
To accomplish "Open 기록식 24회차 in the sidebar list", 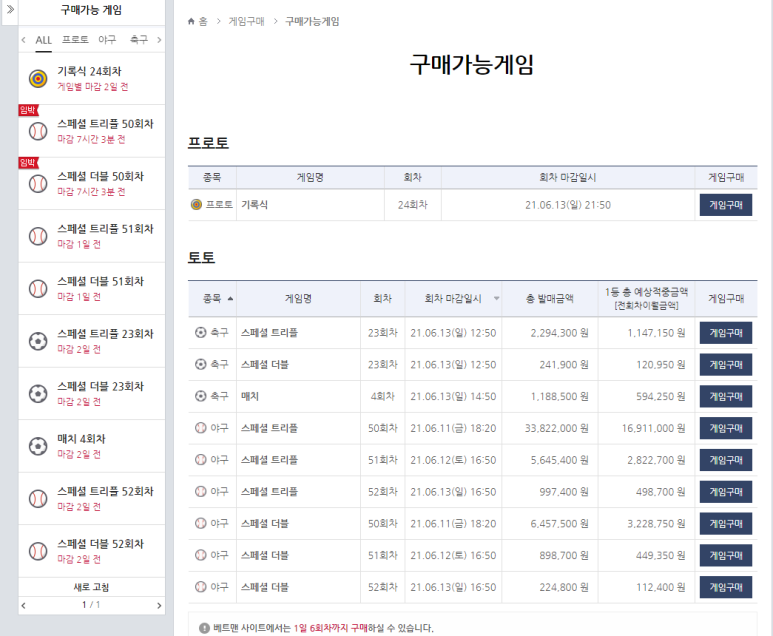I will point(91,78).
